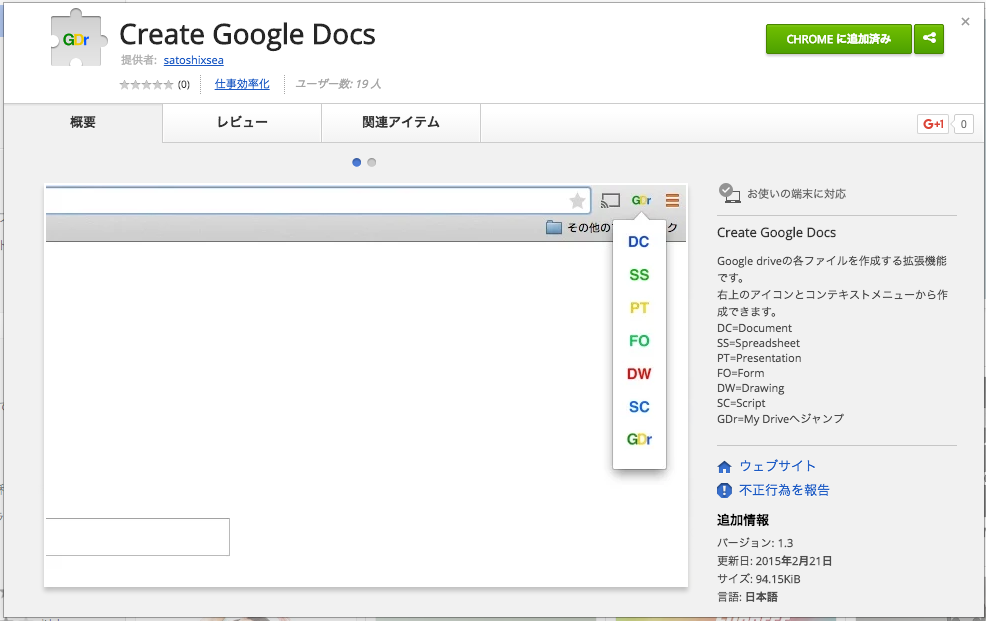Open the satoshixsea provider link
The image size is (986, 621).
coord(193,60)
